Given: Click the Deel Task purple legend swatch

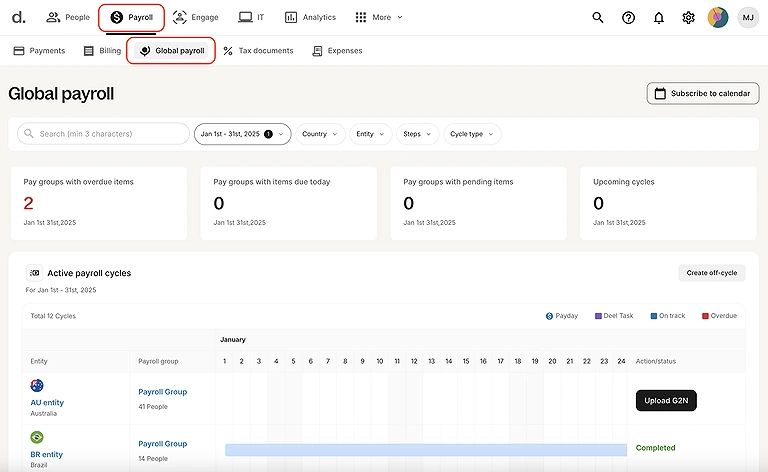Looking at the screenshot, I should [x=598, y=316].
